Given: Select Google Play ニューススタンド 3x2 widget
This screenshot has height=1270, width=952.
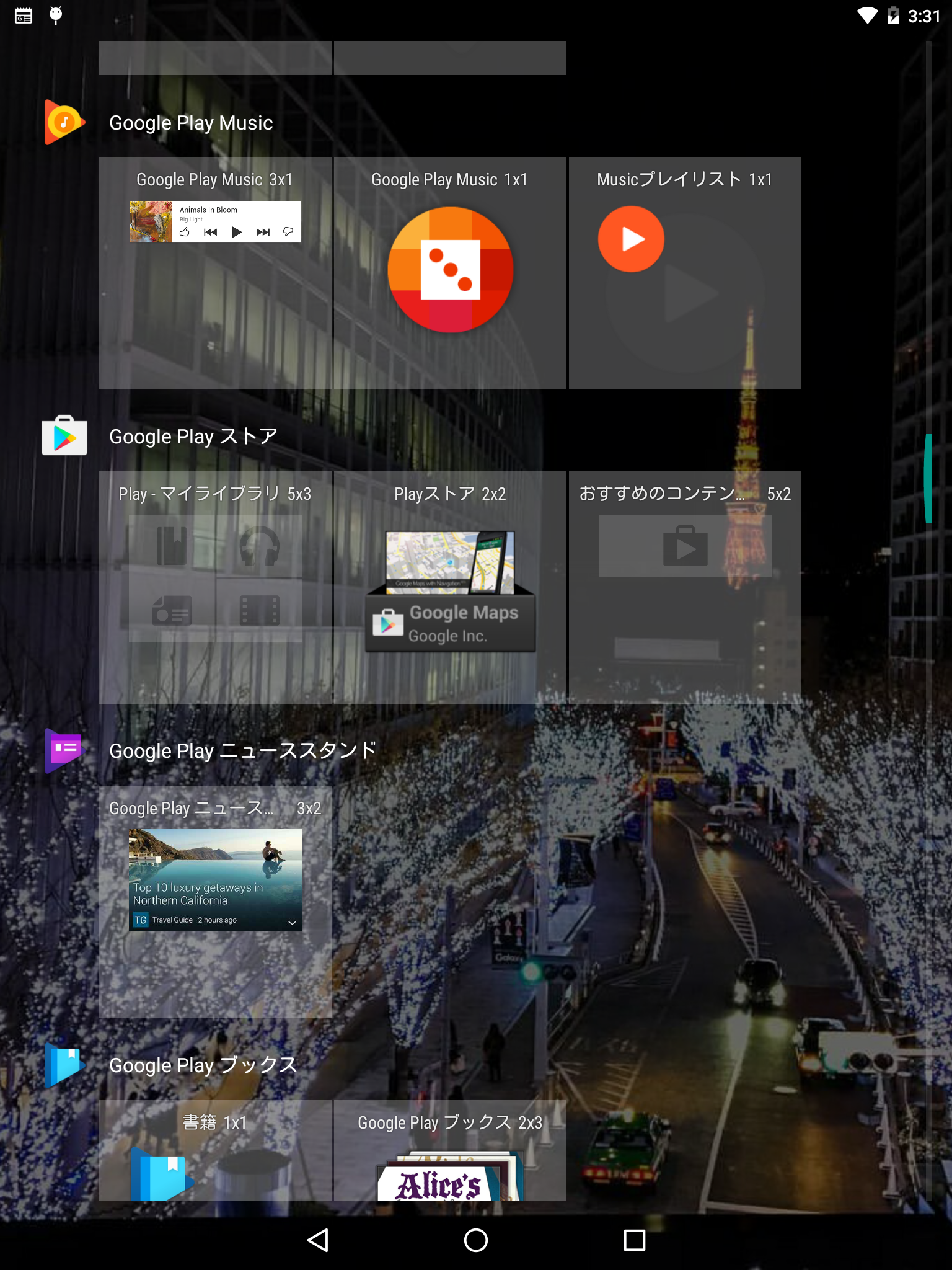Looking at the screenshot, I should point(215,902).
